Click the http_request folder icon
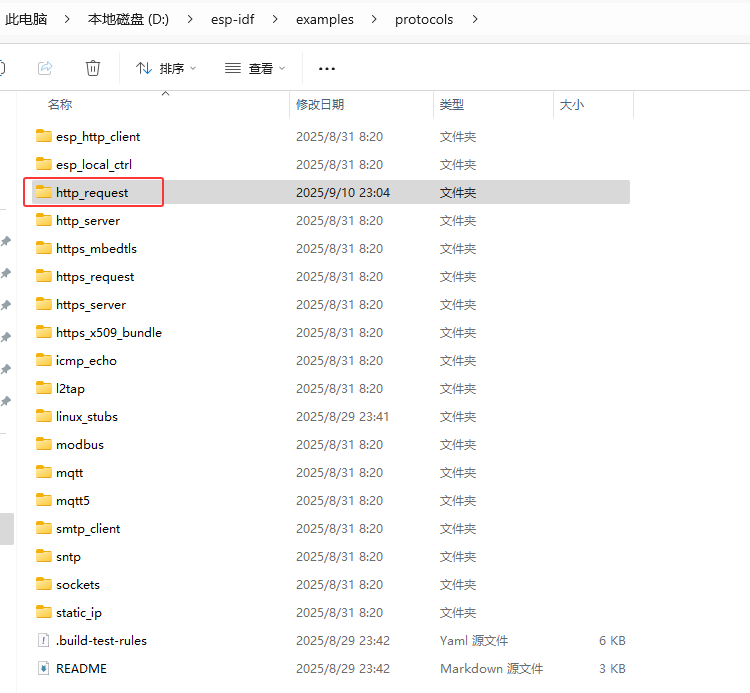 (44, 192)
